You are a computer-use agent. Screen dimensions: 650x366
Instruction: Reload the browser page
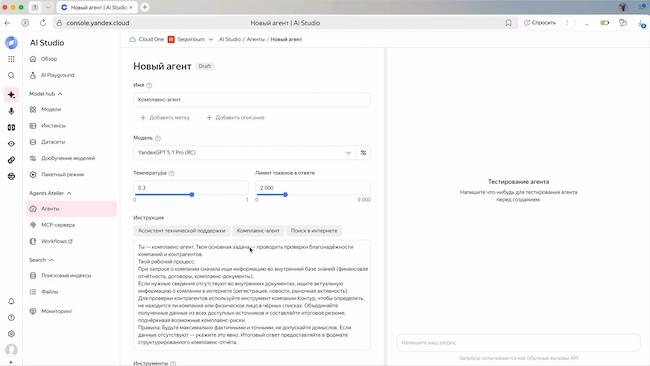point(43,23)
